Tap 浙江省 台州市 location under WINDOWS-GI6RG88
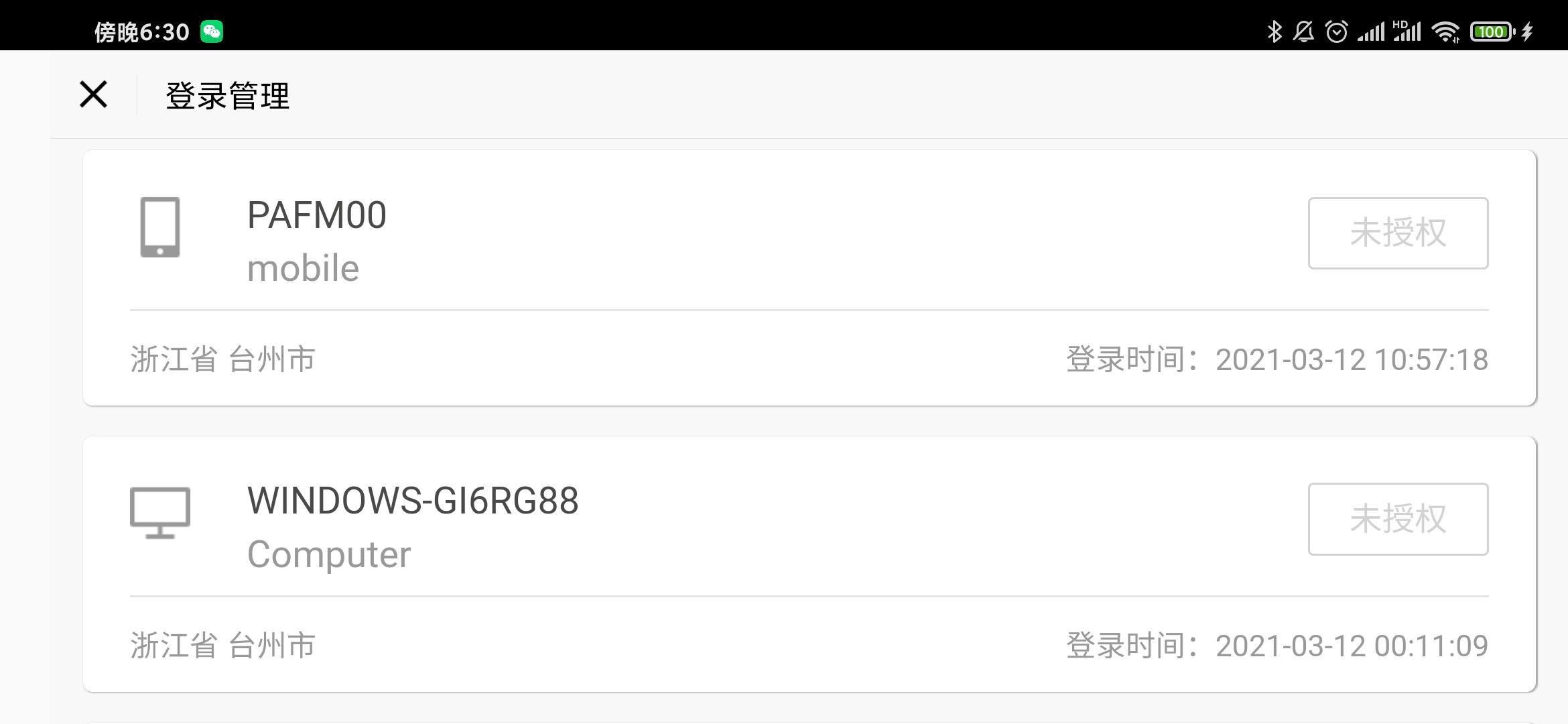 pos(222,646)
